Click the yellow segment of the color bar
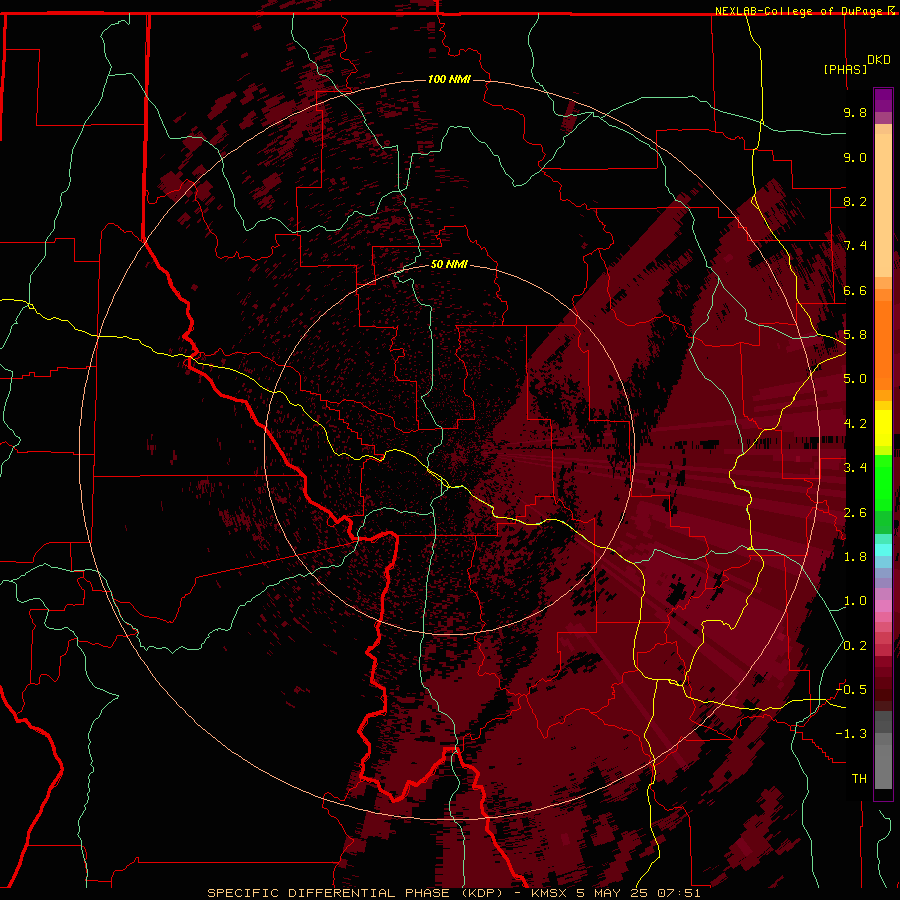 pos(883,428)
